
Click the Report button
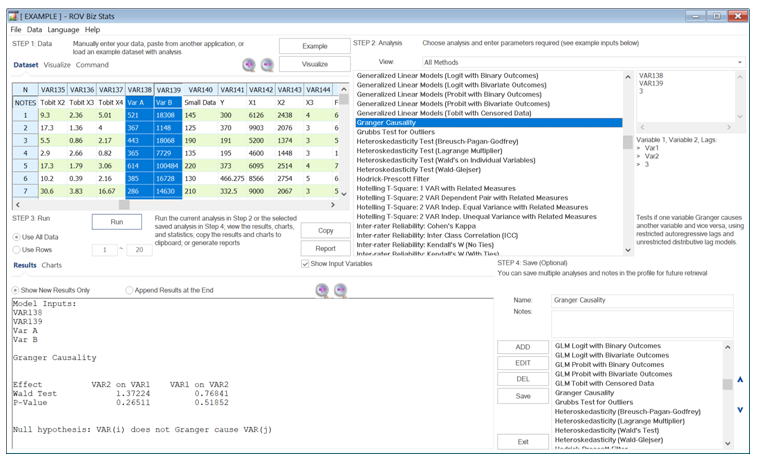(325, 248)
